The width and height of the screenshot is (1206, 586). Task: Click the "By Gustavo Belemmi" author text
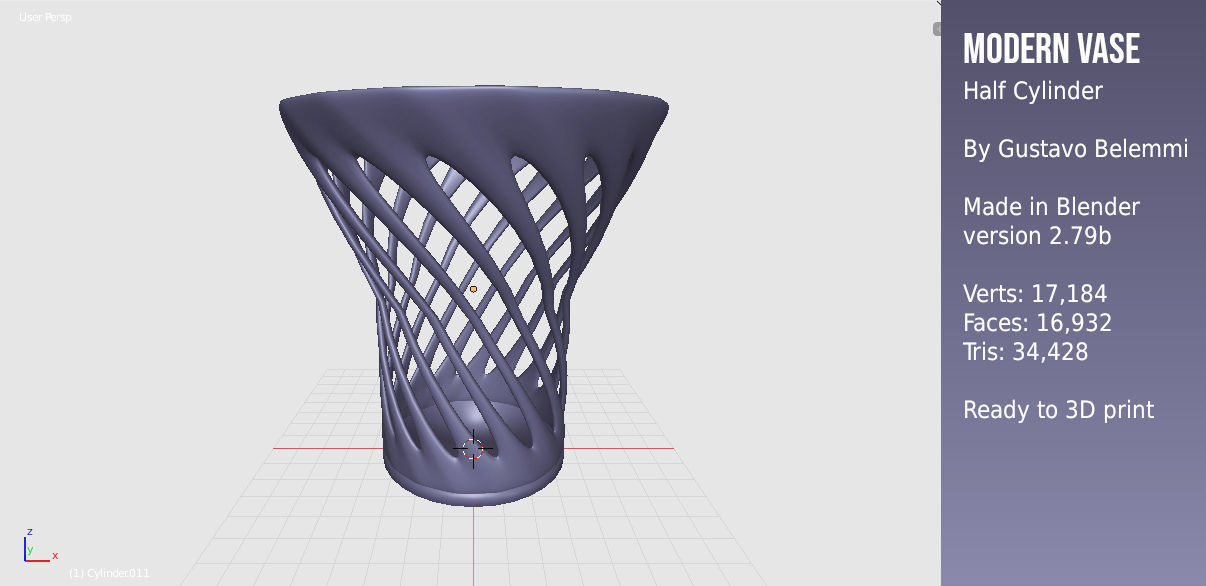click(x=1076, y=149)
